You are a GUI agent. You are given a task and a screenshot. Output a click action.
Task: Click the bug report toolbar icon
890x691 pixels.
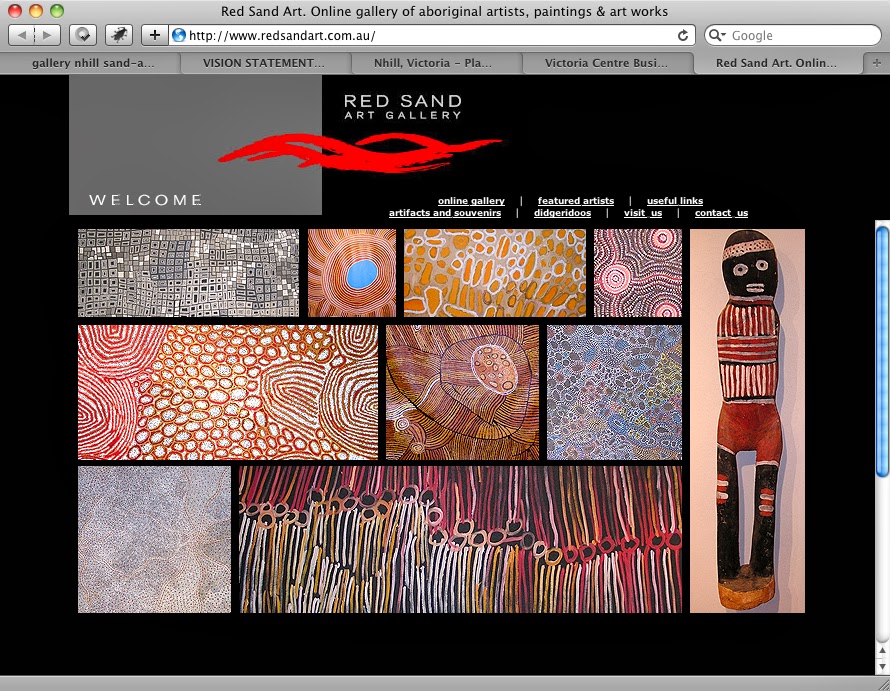click(x=119, y=35)
